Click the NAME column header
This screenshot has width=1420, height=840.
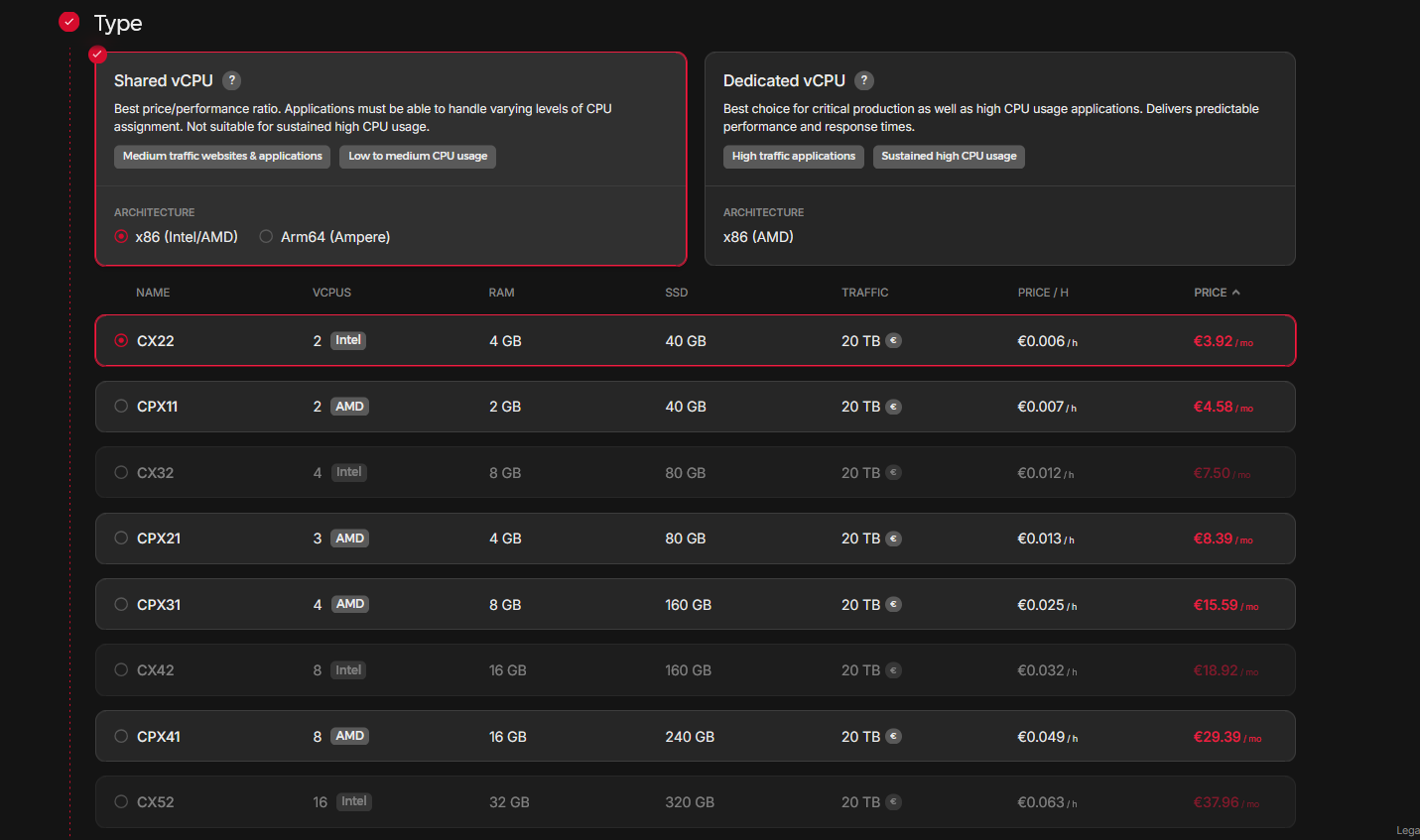153,293
